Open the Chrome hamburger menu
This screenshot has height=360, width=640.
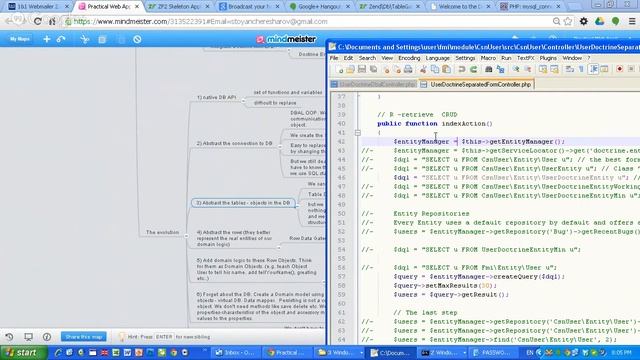(x=632, y=21)
